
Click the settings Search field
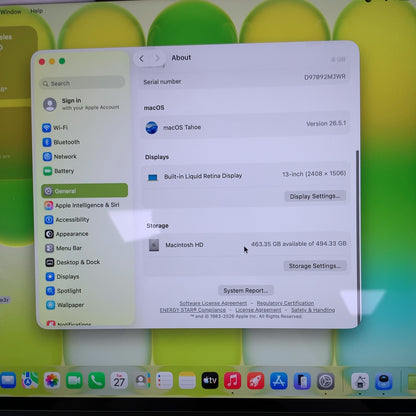click(x=82, y=83)
